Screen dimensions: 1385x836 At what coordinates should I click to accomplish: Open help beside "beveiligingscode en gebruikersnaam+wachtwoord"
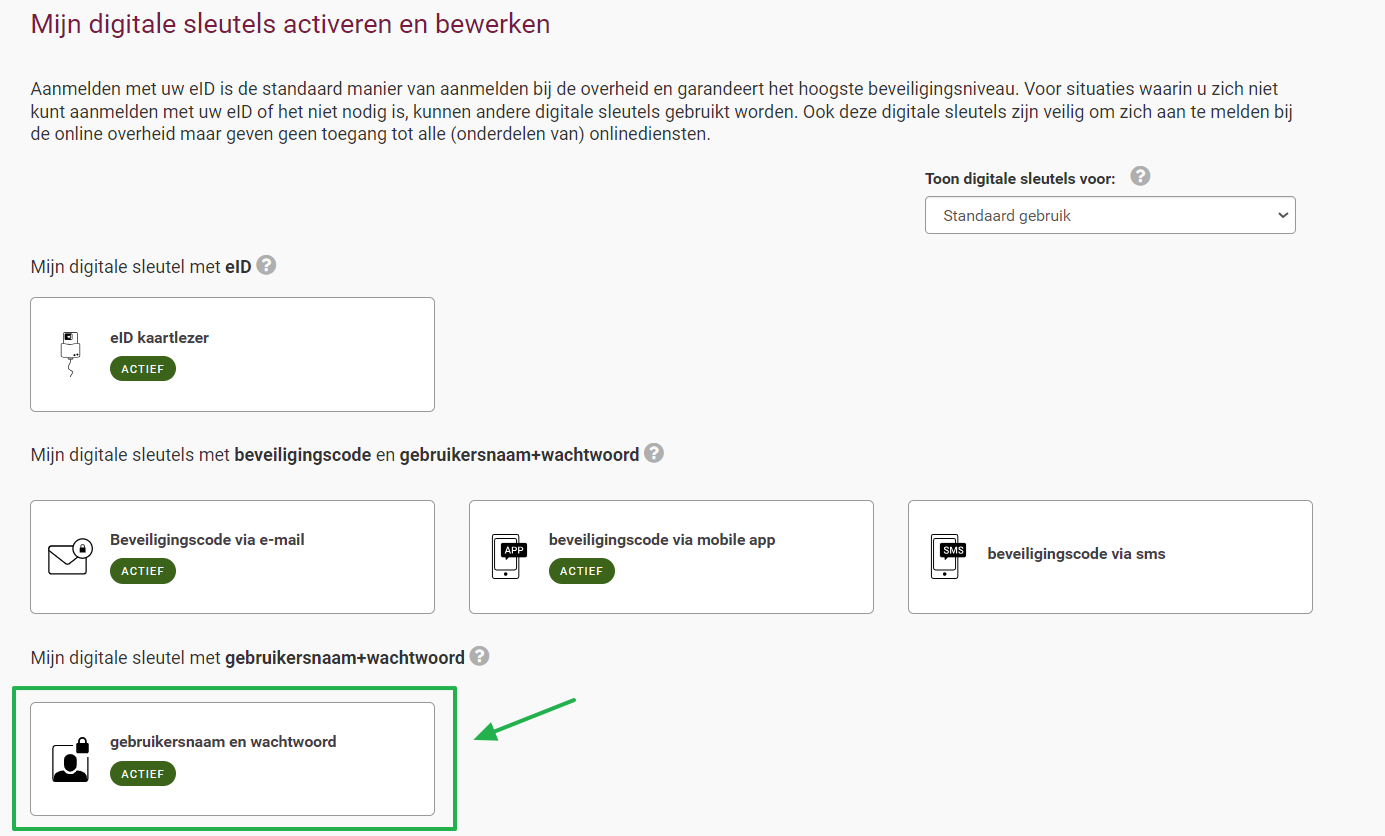655,453
